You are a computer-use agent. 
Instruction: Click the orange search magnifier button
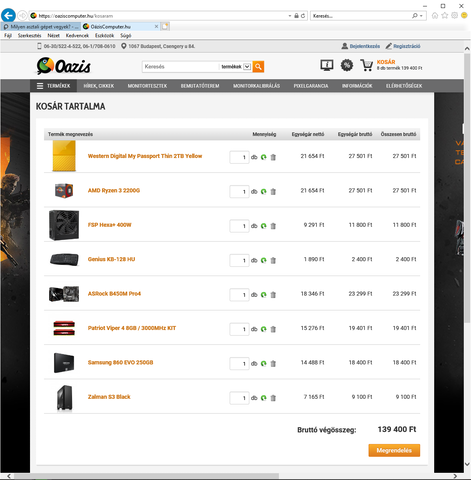258,67
